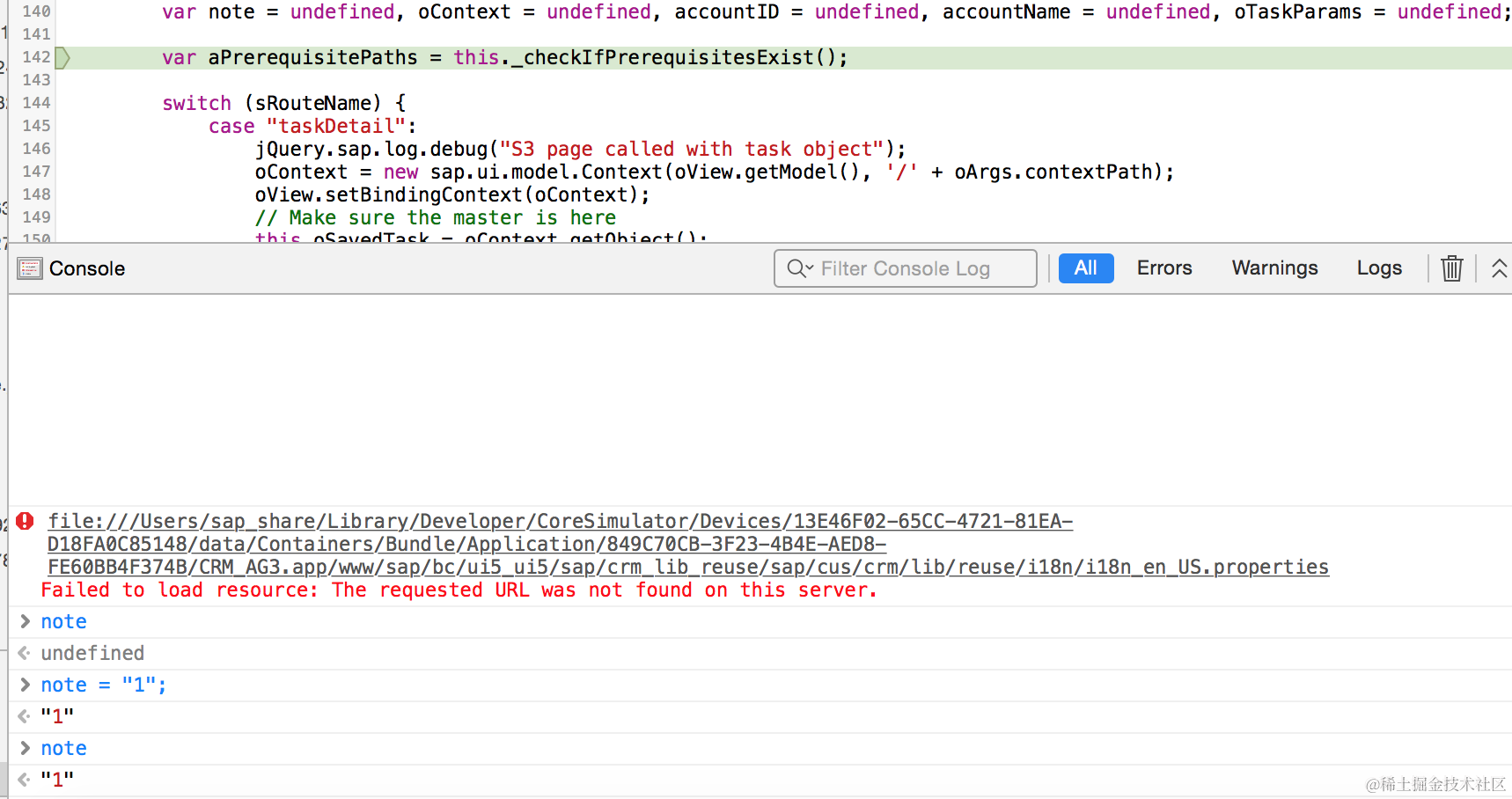Collapse the console using double chevron icon
Screen dimensions: 1512x799
point(1499,268)
